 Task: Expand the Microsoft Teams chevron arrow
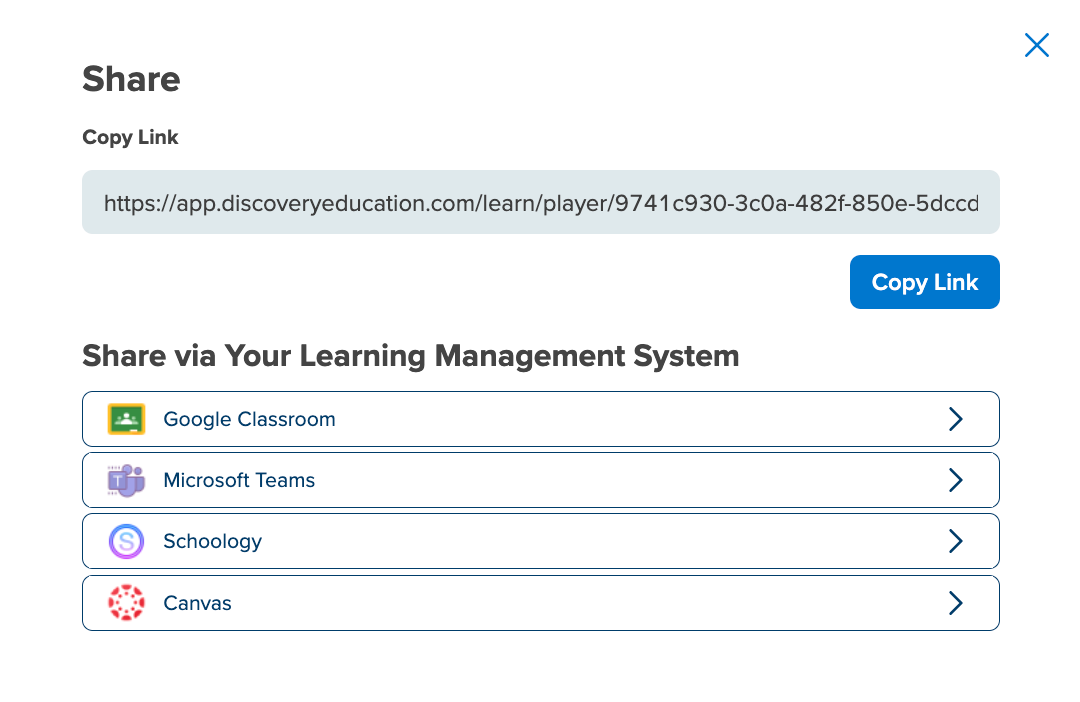(x=955, y=480)
